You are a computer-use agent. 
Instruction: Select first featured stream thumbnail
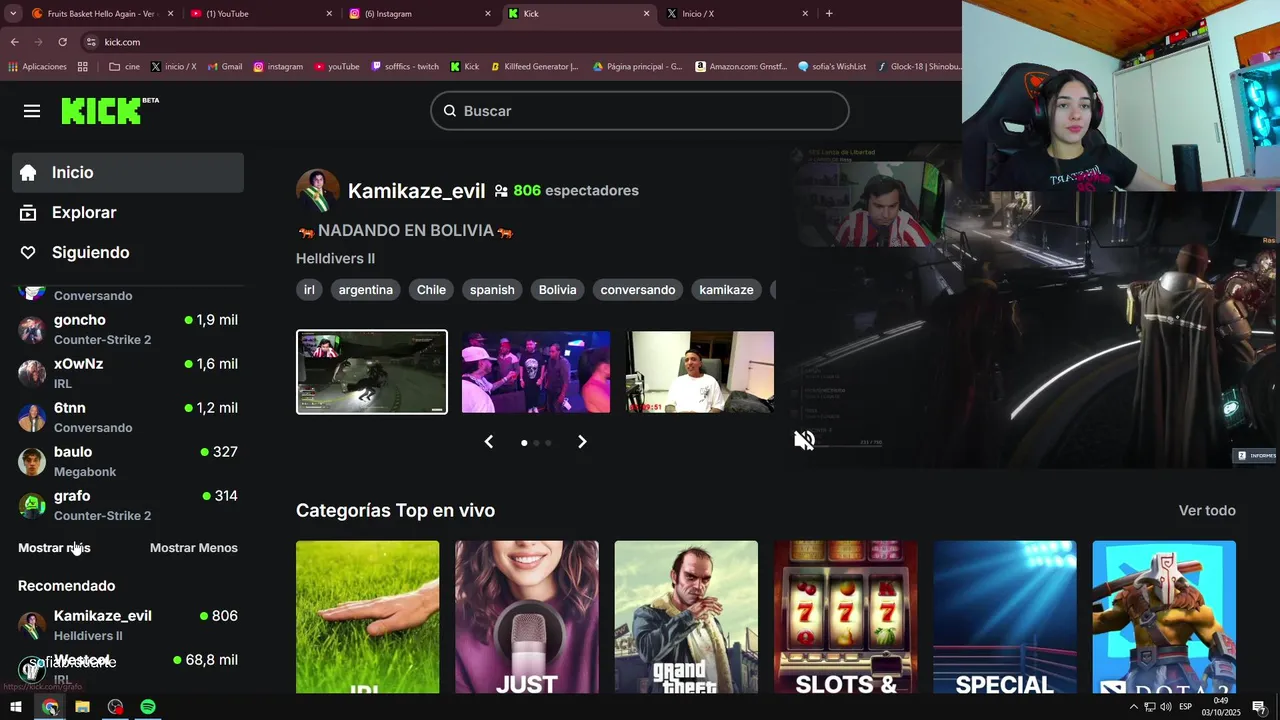tap(372, 372)
